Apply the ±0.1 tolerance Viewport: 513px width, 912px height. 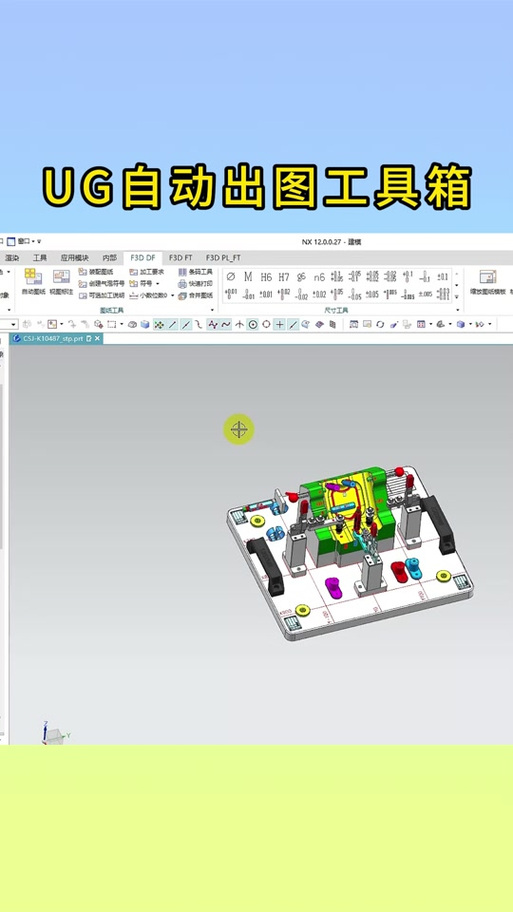coord(443,277)
